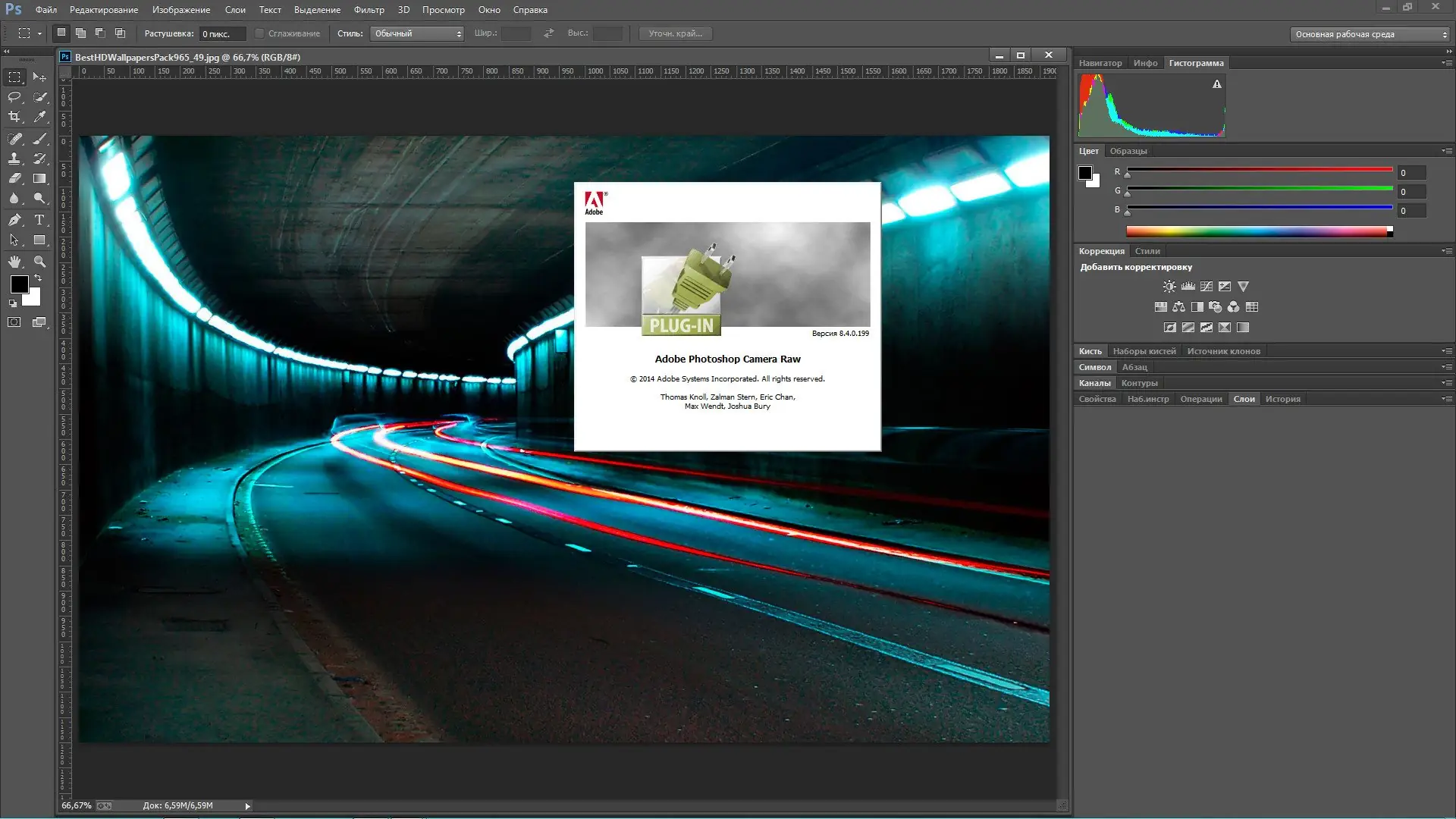Add a Curves adjustment layer

[1206, 286]
